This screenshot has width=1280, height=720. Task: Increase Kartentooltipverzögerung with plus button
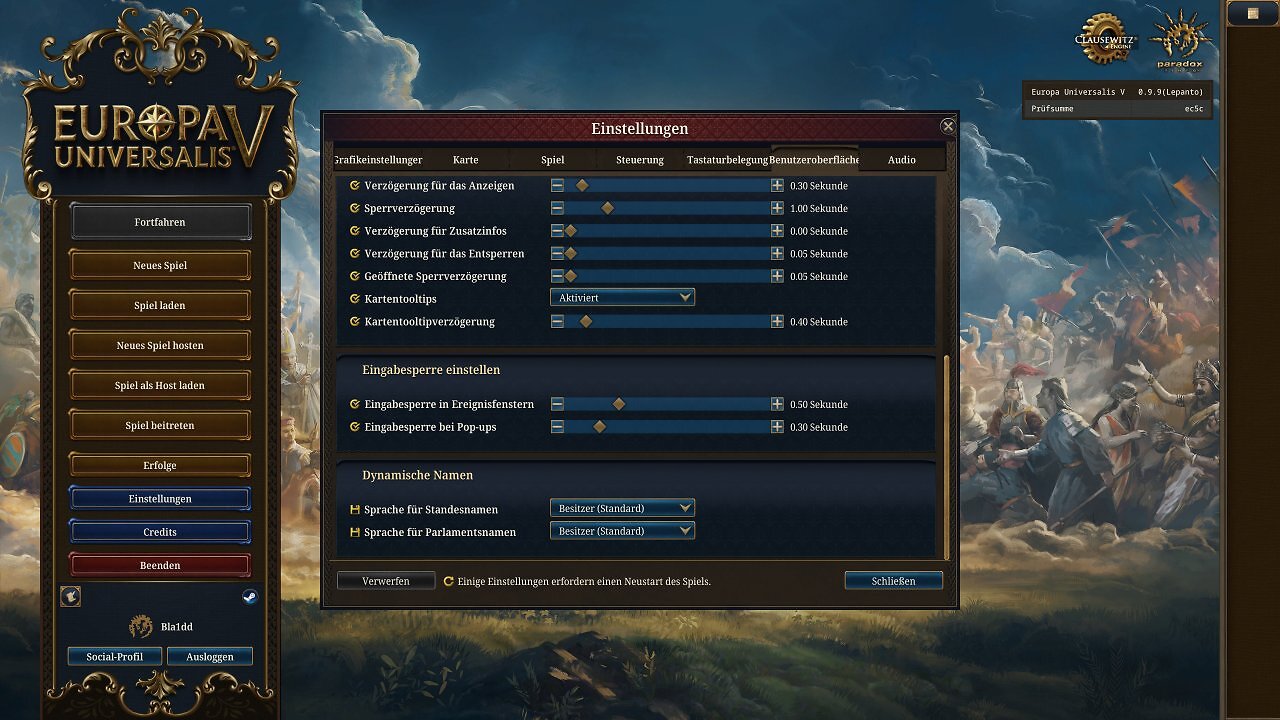[777, 321]
